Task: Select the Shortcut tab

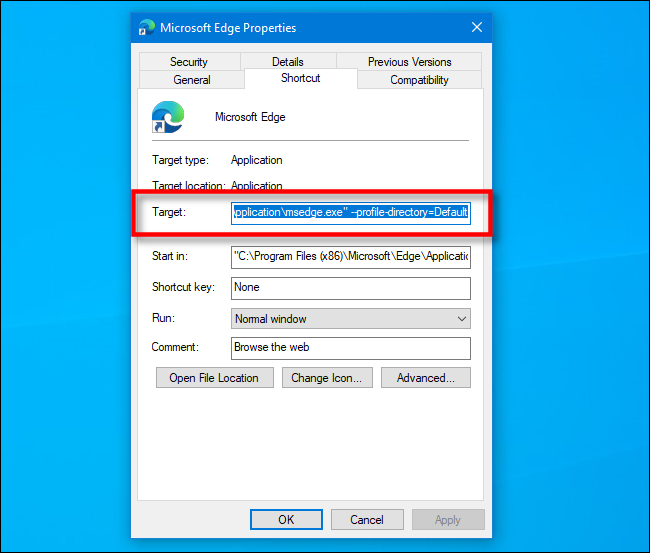Action: (x=301, y=78)
